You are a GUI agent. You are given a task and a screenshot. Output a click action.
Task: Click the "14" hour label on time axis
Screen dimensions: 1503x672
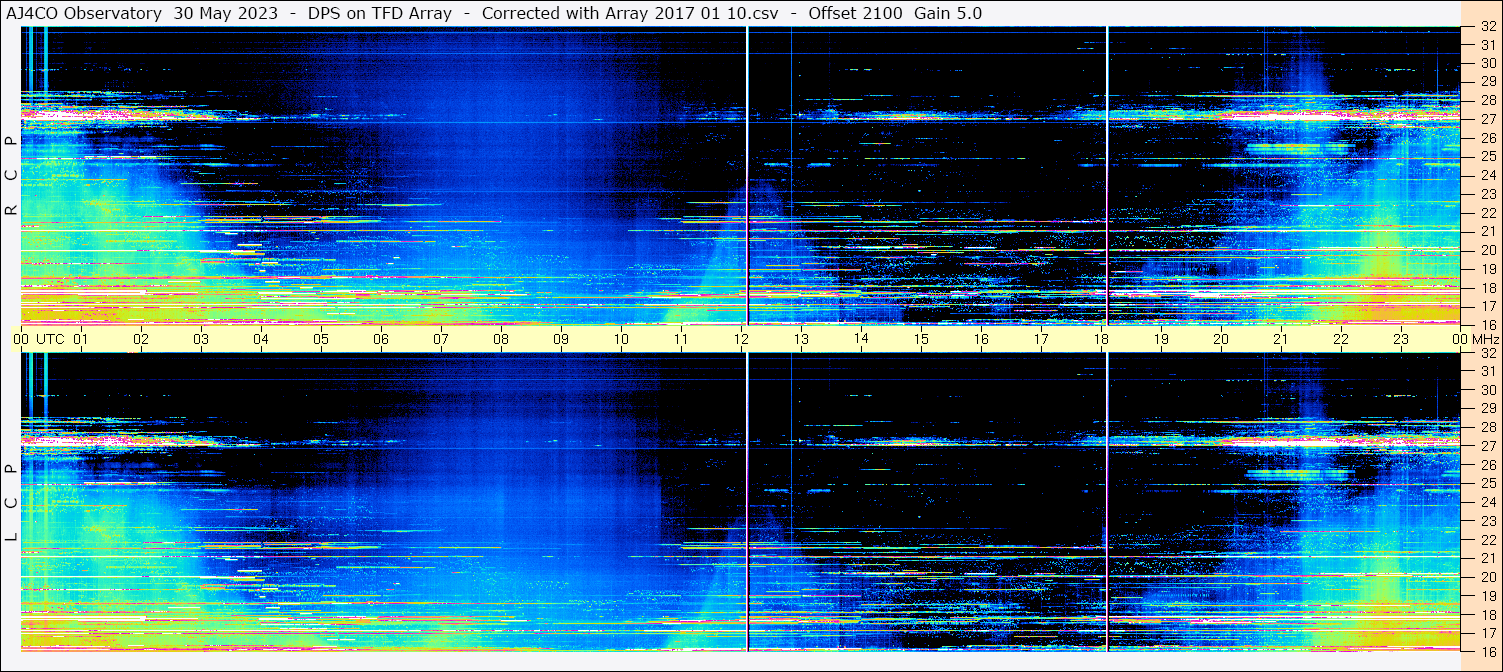point(861,338)
